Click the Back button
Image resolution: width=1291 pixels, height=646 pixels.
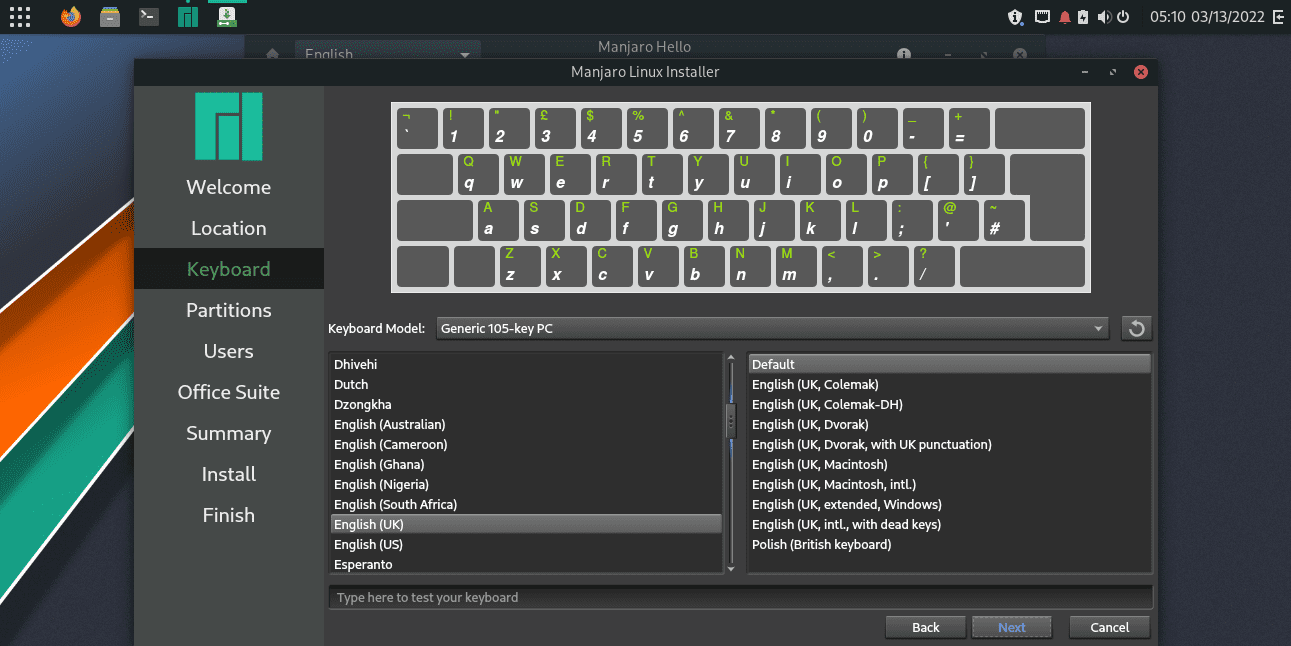(926, 627)
